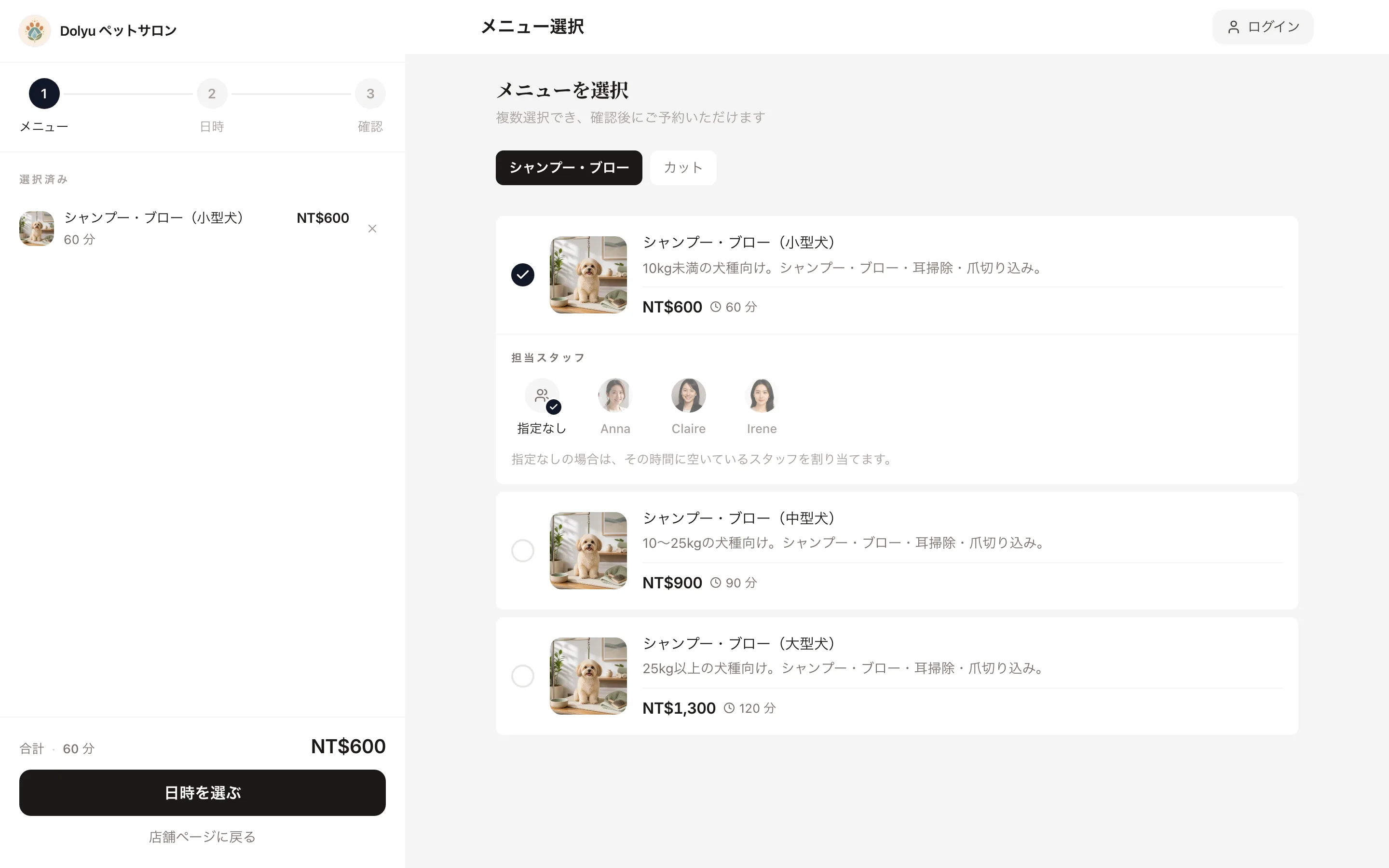The height and width of the screenshot is (868, 1389).
Task: Click the 日時を選ぶ button
Action: [x=202, y=793]
